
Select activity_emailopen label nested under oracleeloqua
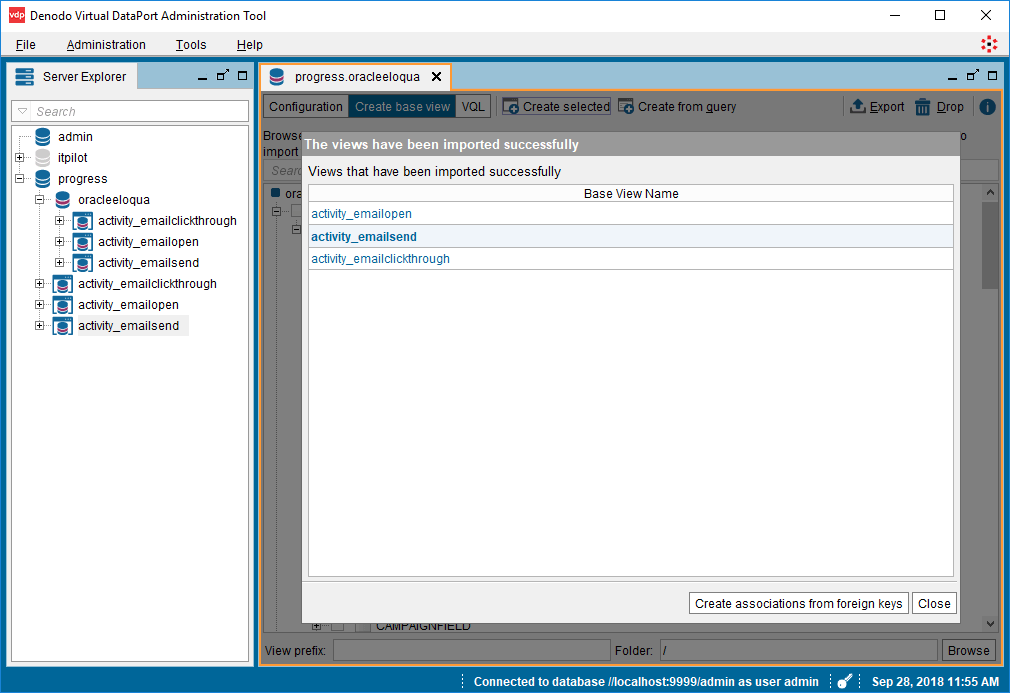point(148,242)
